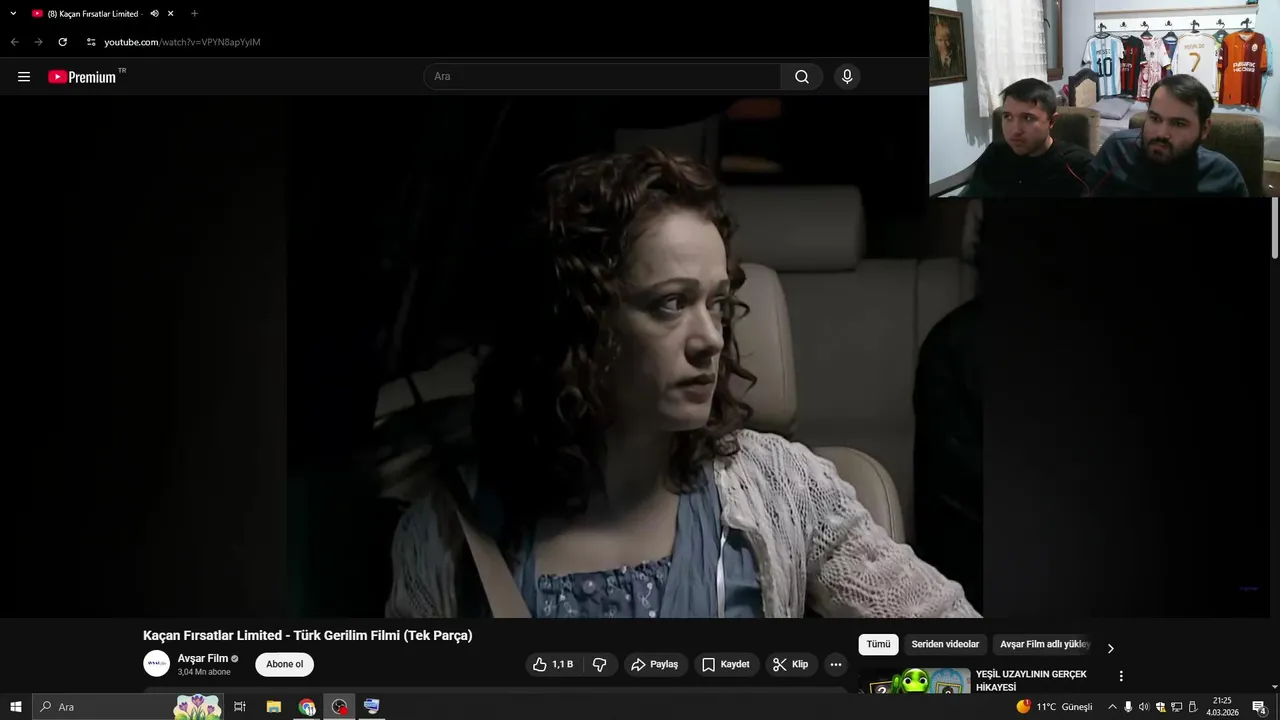The height and width of the screenshot is (720, 1280).
Task: Open the tray microphone icon
Action: [x=1128, y=707]
